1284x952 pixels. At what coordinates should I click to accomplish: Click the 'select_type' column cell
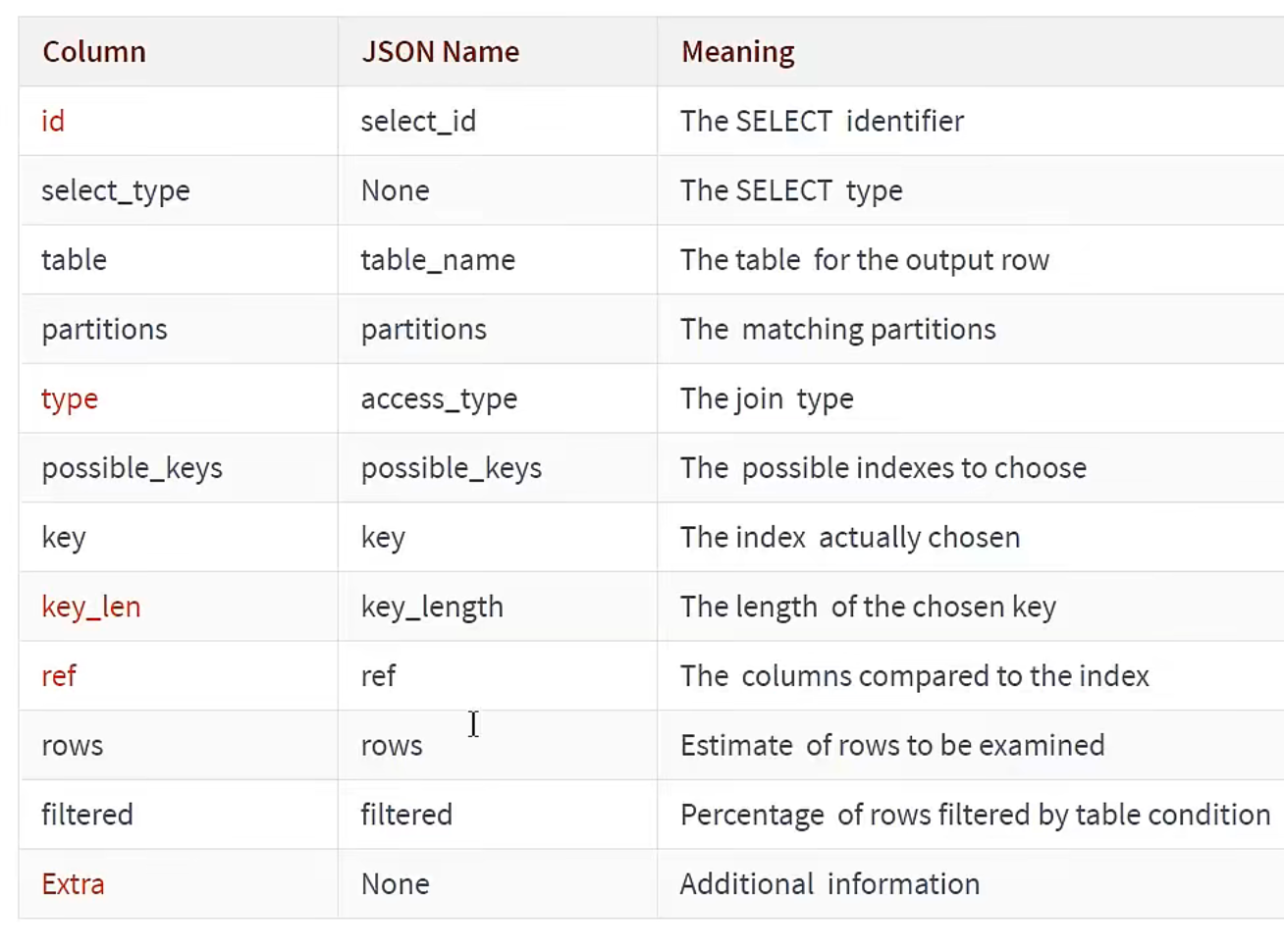click(116, 190)
